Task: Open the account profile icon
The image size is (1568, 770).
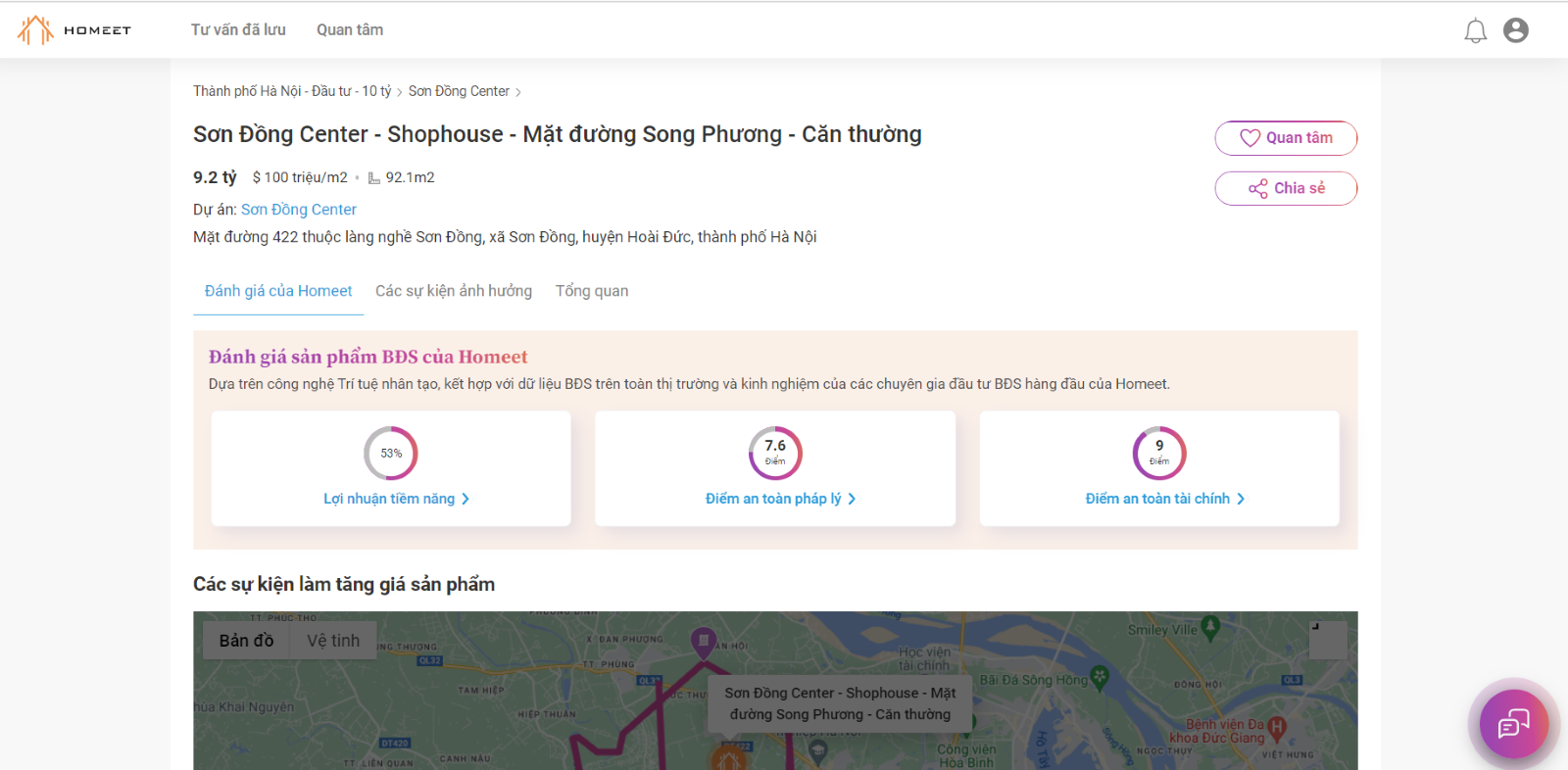Action: point(1516,30)
